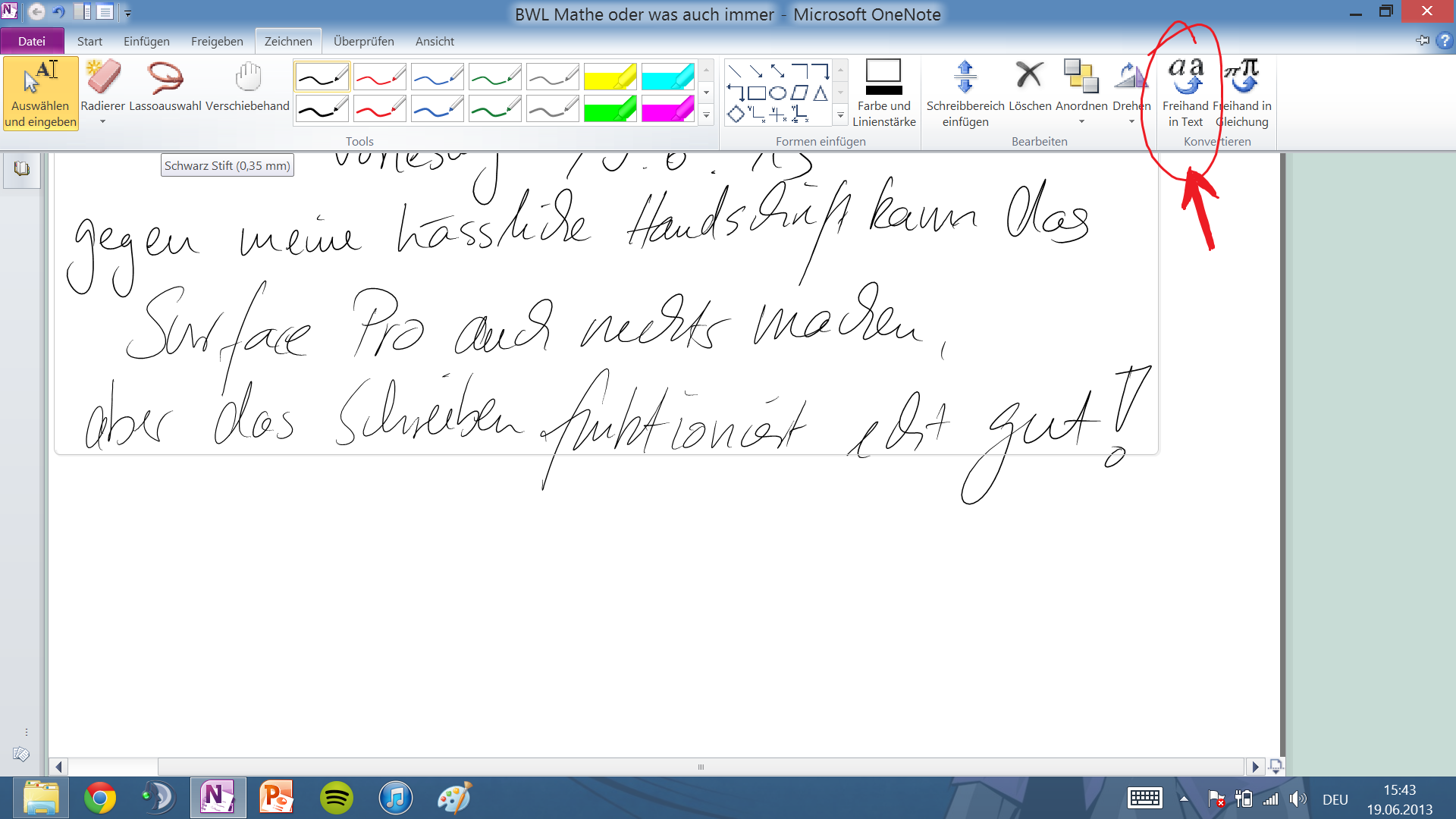This screenshot has width=1456, height=819.
Task: Insert the ellipse shape
Action: point(777,93)
